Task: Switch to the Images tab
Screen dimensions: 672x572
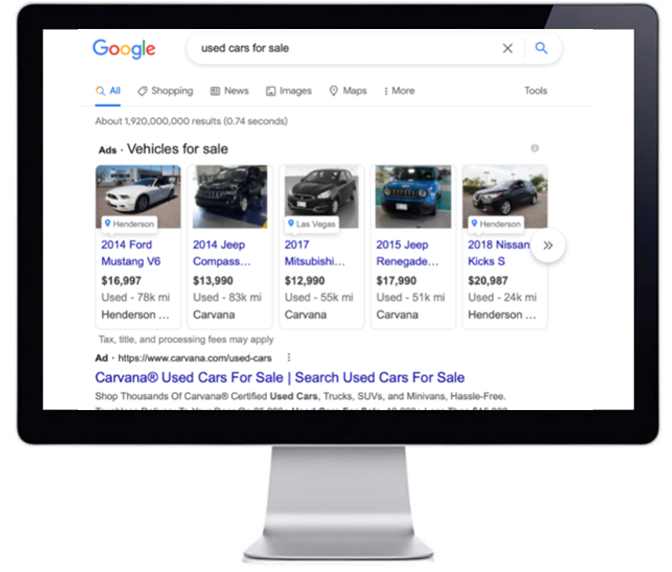Action: 289,91
